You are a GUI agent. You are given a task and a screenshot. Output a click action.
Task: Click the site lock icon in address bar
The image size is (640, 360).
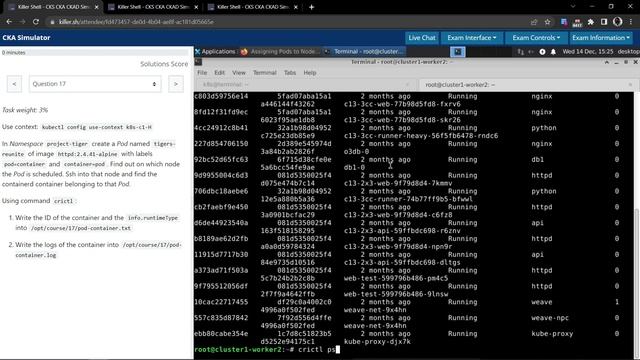(52, 22)
